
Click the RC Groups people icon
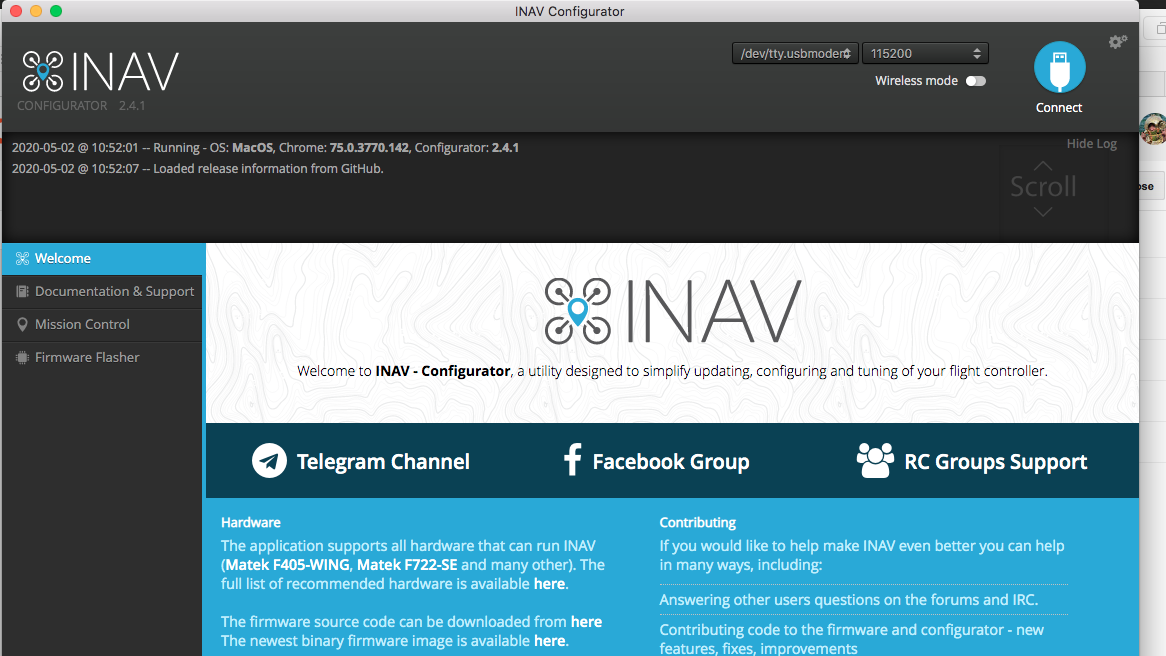tap(875, 460)
